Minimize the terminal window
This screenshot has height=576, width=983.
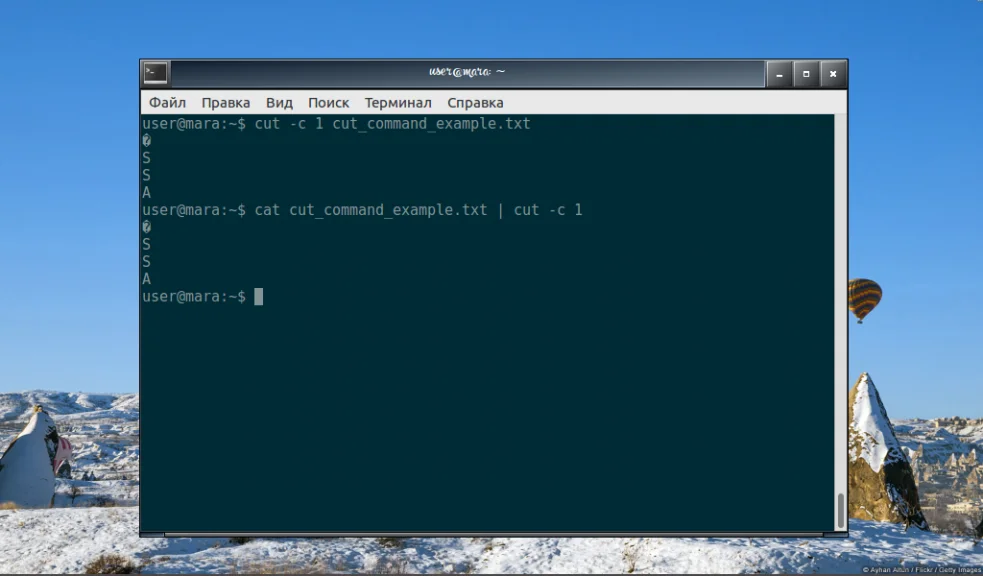[x=779, y=74]
